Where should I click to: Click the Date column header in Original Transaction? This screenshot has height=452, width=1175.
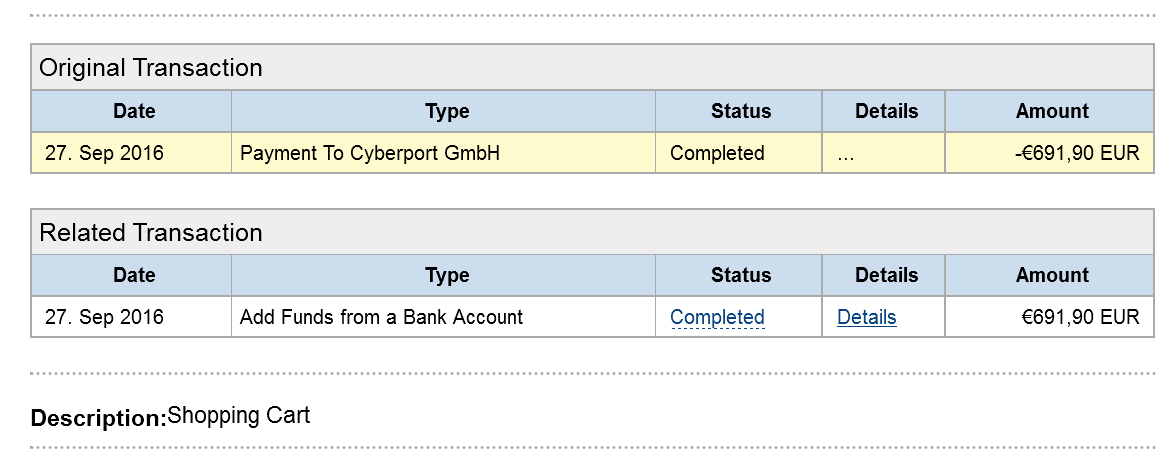(x=134, y=111)
